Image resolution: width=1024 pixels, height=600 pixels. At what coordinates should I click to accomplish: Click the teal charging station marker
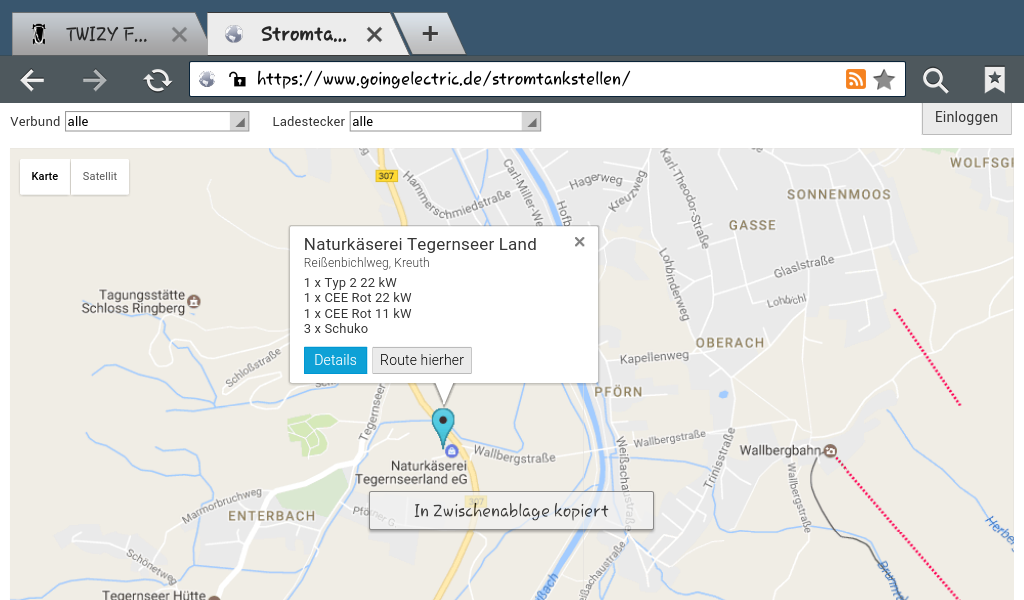(442, 426)
